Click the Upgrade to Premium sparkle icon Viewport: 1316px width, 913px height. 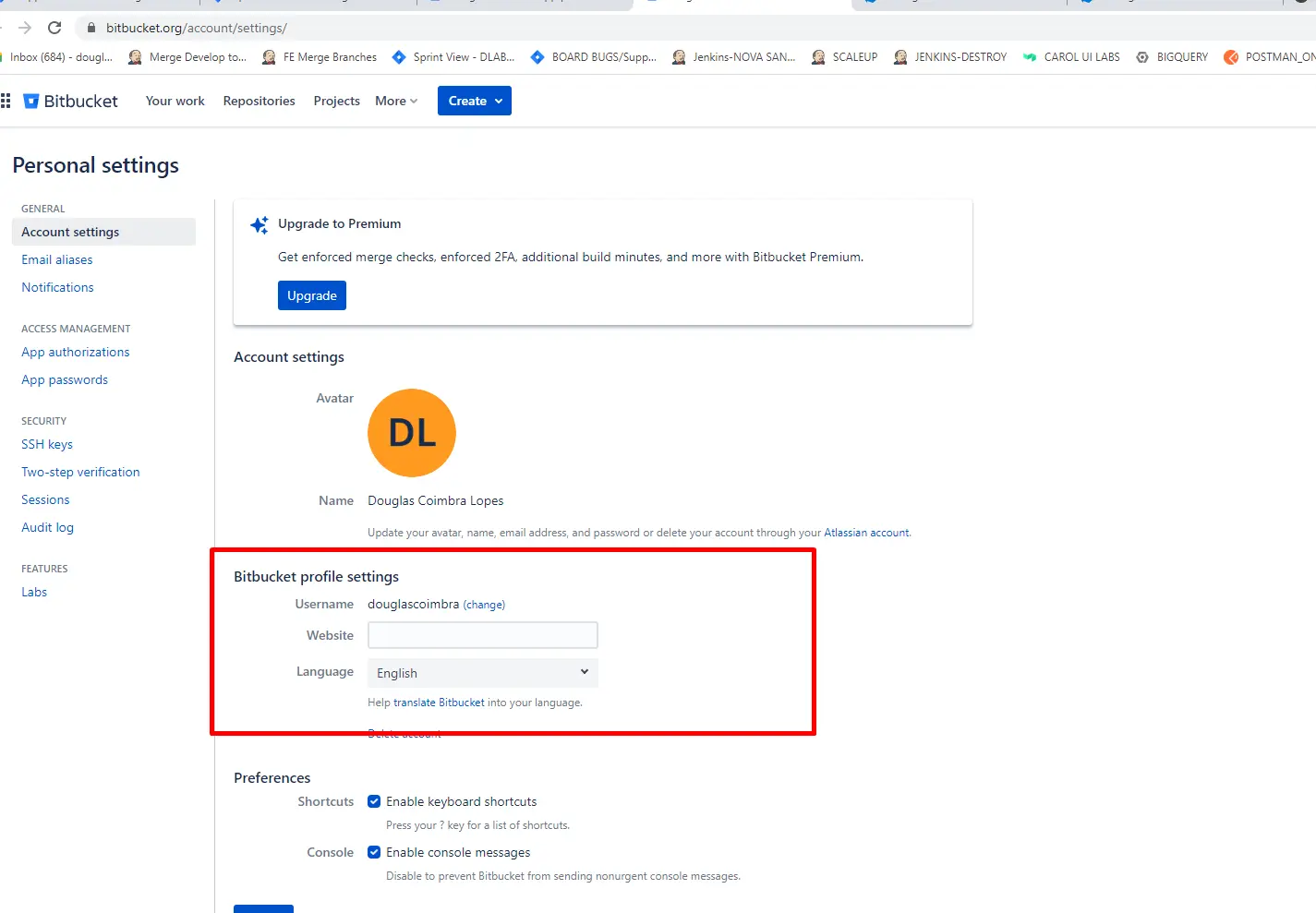click(260, 224)
